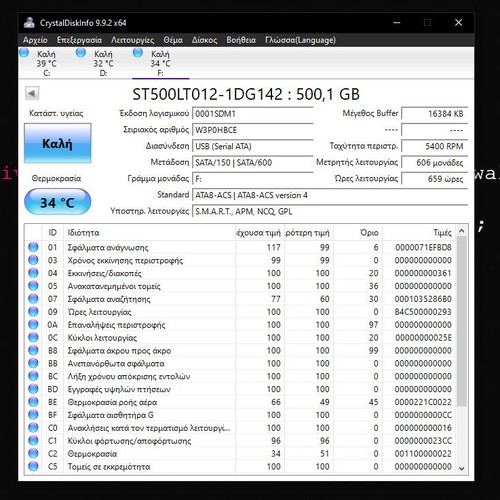Open the Θέμα menu
This screenshot has width=500, height=500.
coord(173,40)
